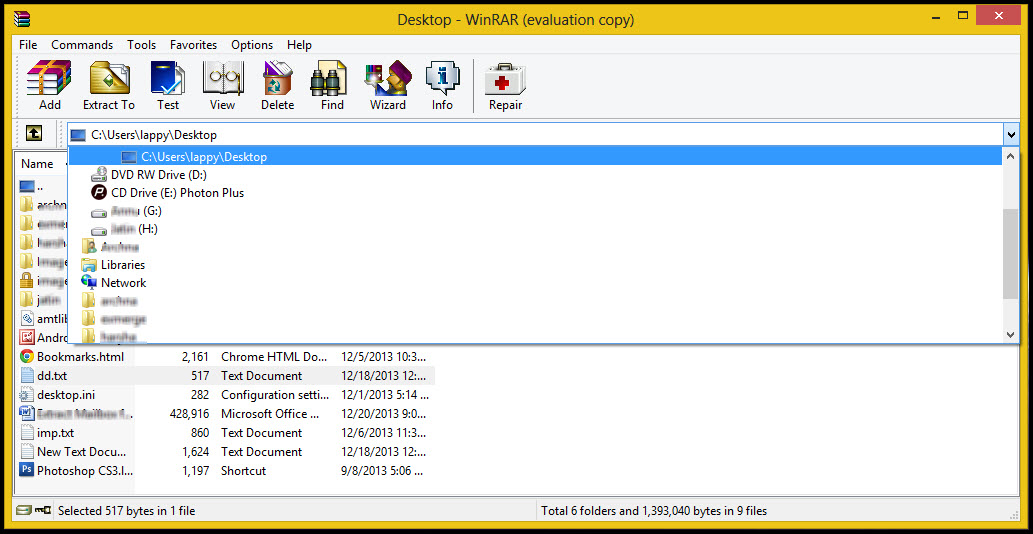Open the Tools menu
The width and height of the screenshot is (1033, 534).
(142, 45)
